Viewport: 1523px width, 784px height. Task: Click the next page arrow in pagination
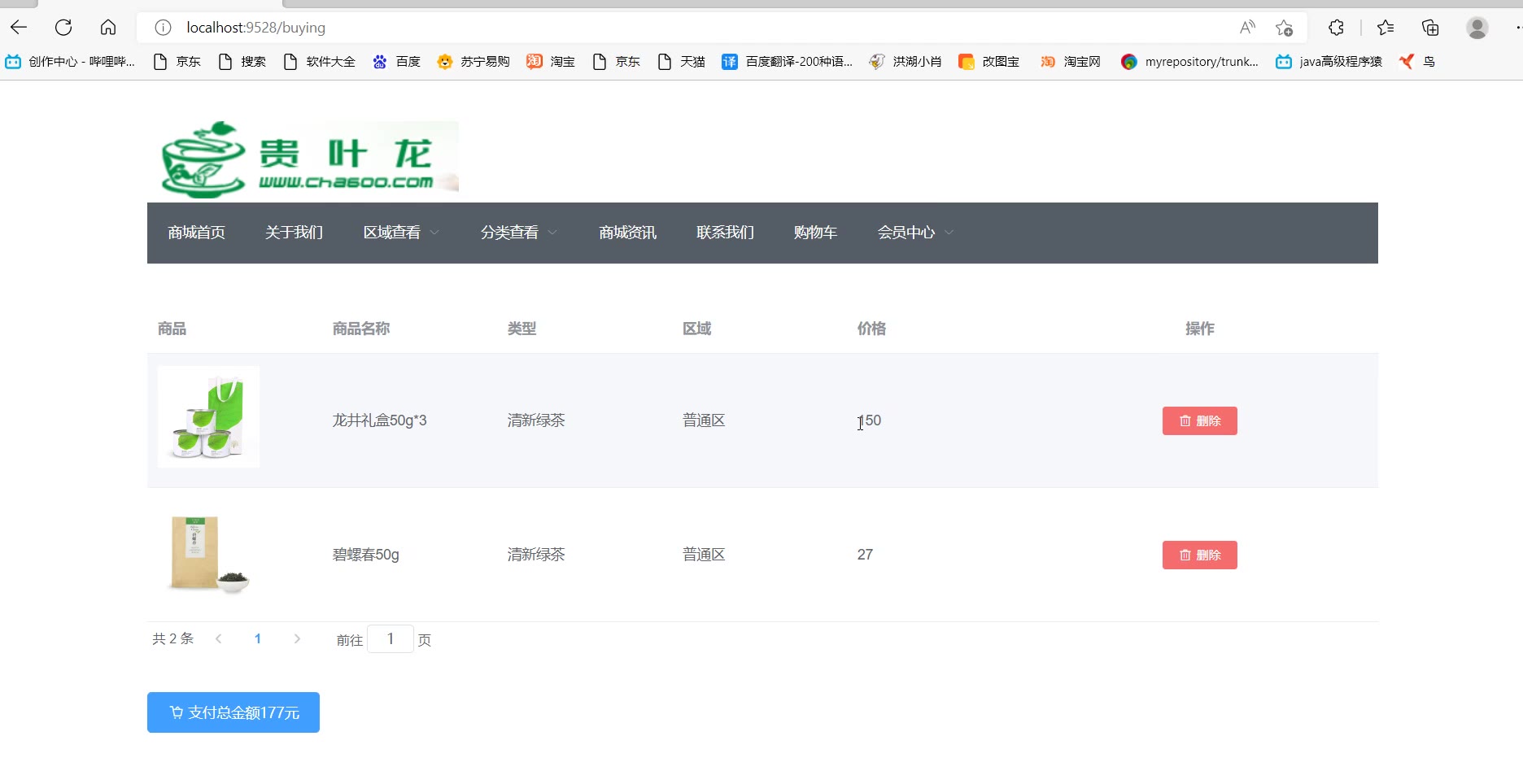(x=297, y=639)
